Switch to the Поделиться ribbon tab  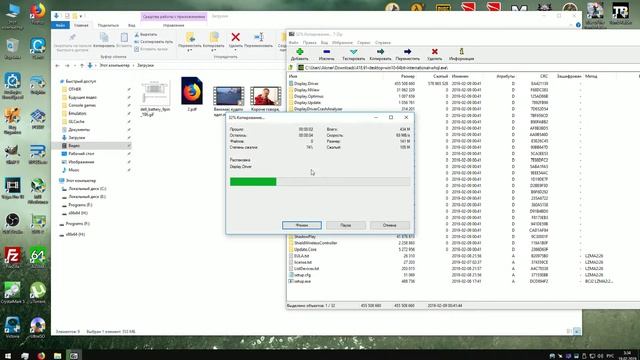tap(108, 25)
